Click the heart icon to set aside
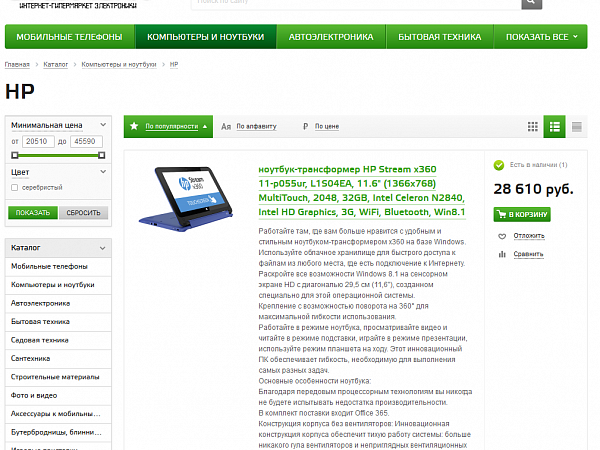 coord(502,236)
